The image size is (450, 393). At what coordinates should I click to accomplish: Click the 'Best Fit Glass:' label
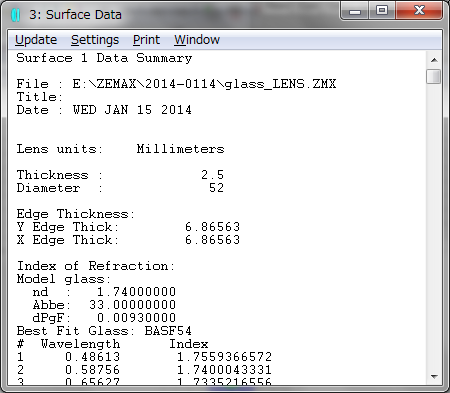tap(76, 331)
